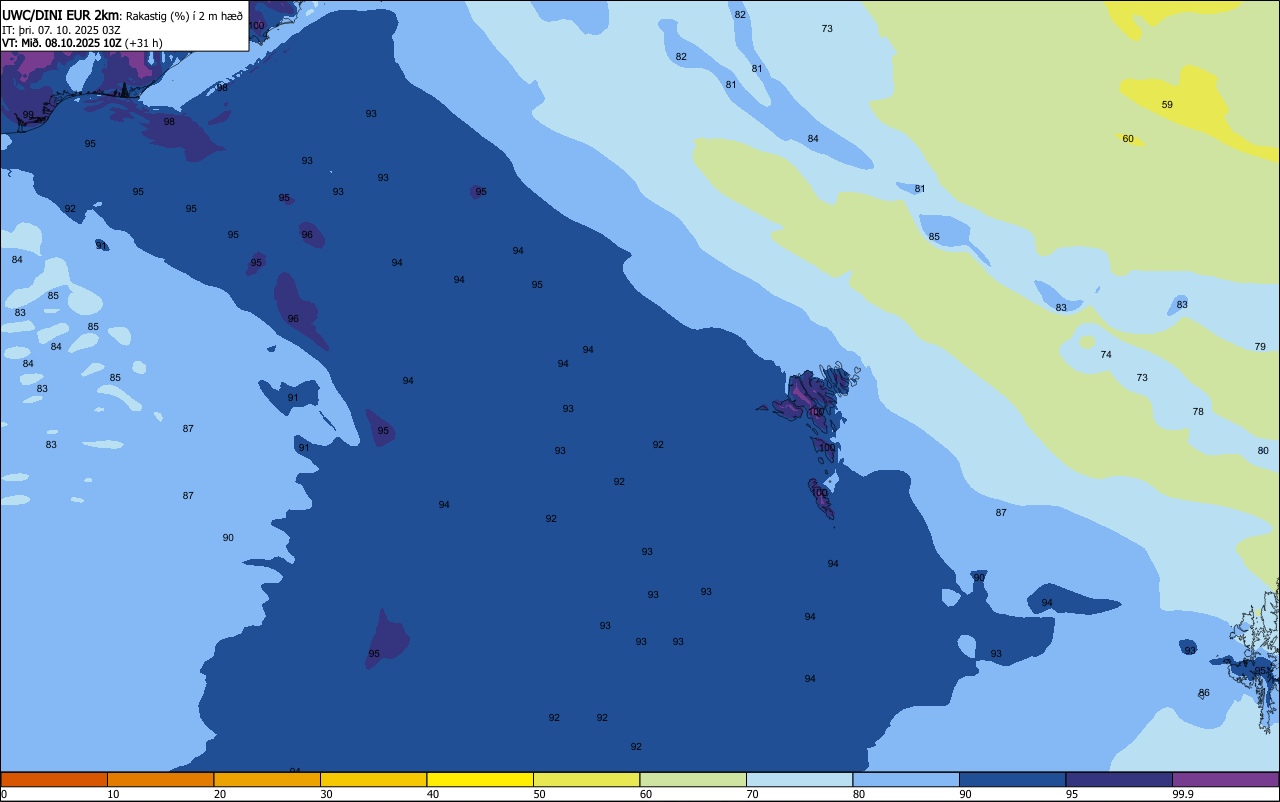Click the "79" value near right edge

[1260, 347]
